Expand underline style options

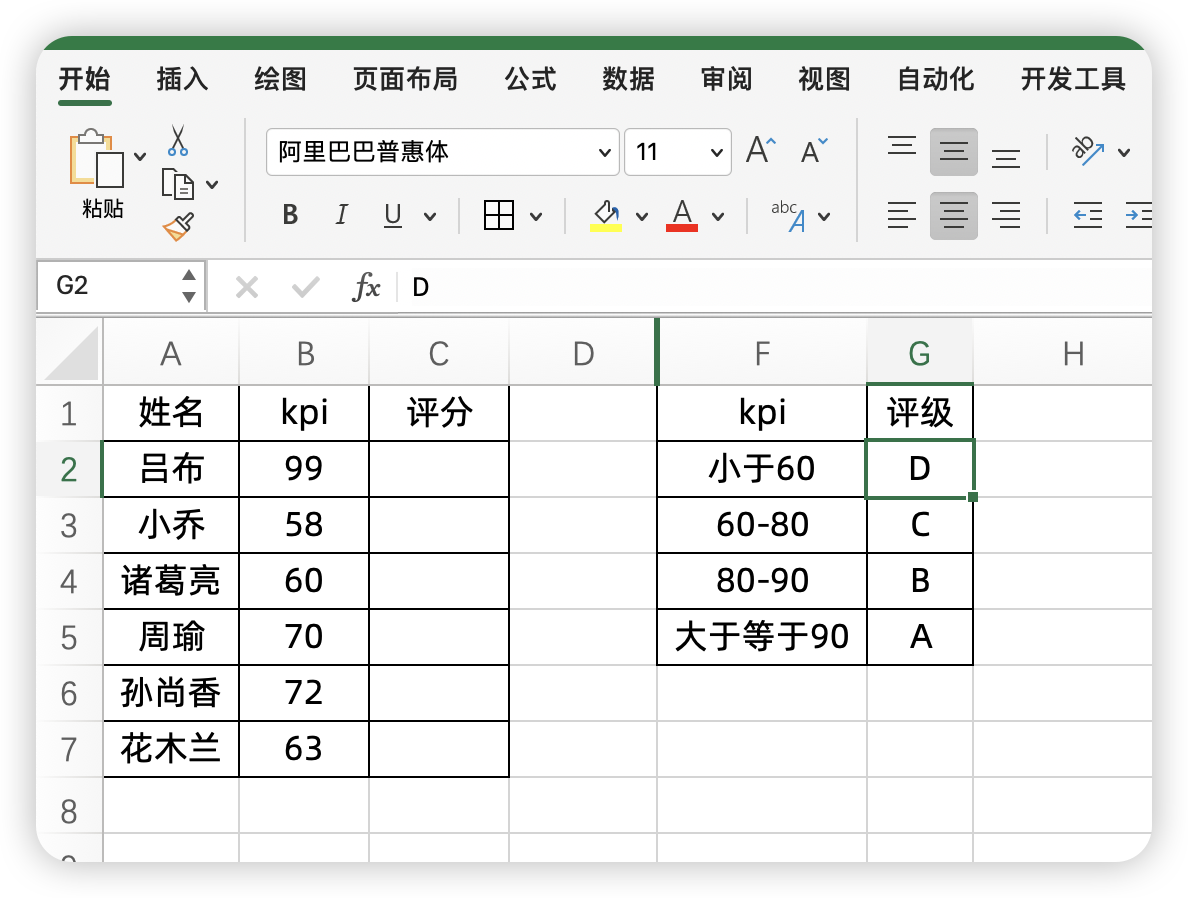point(430,217)
